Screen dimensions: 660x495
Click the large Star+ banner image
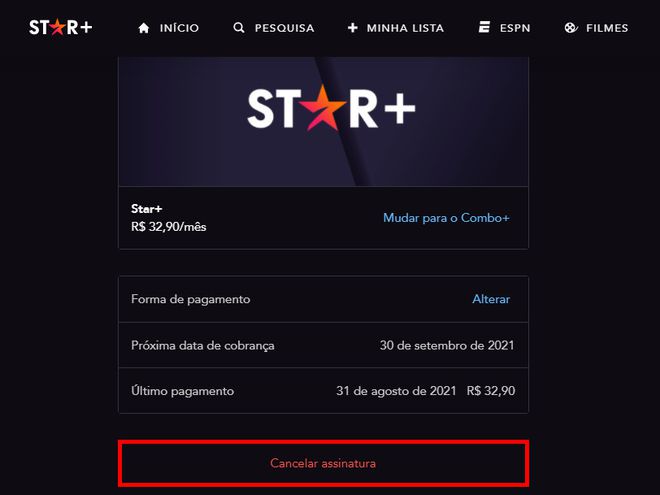point(323,122)
